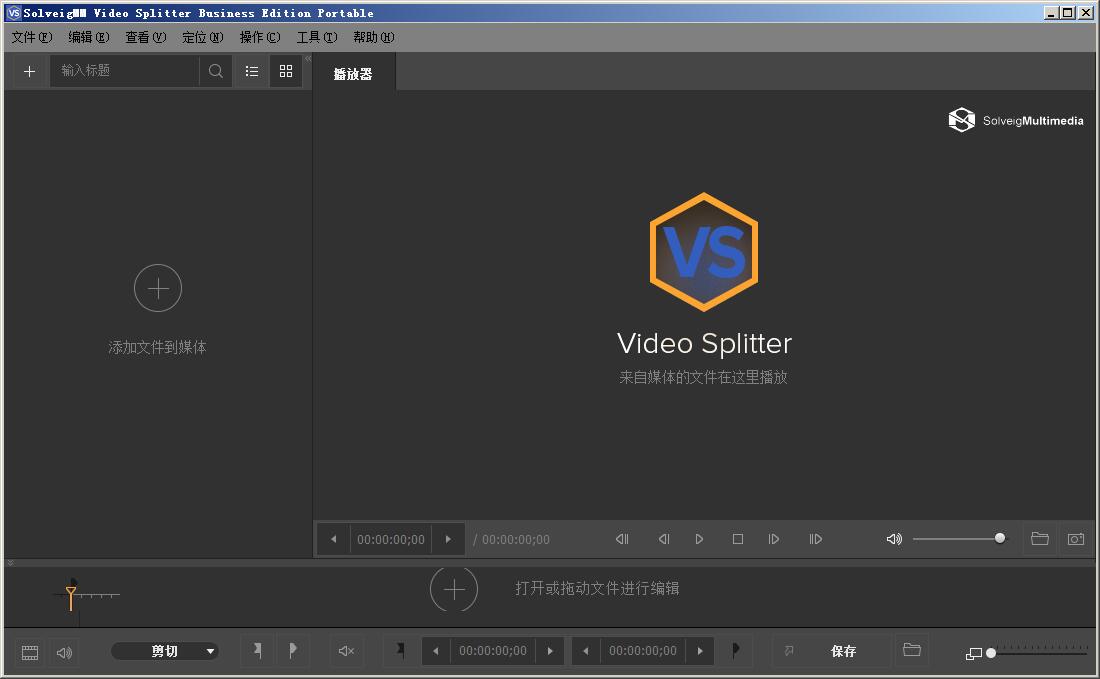Open the 编辑 menu

(x=88, y=37)
